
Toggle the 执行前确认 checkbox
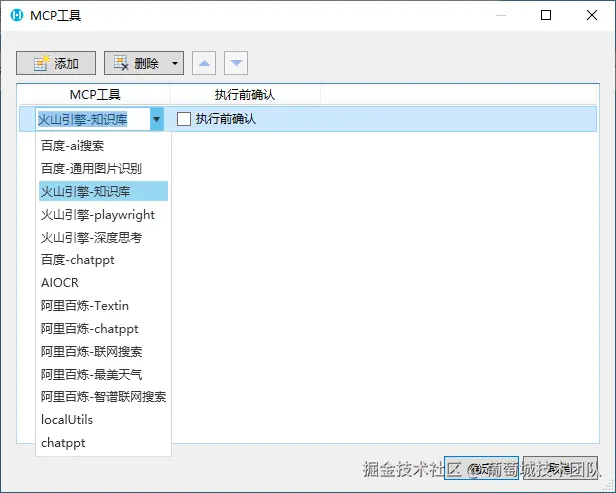click(x=183, y=119)
